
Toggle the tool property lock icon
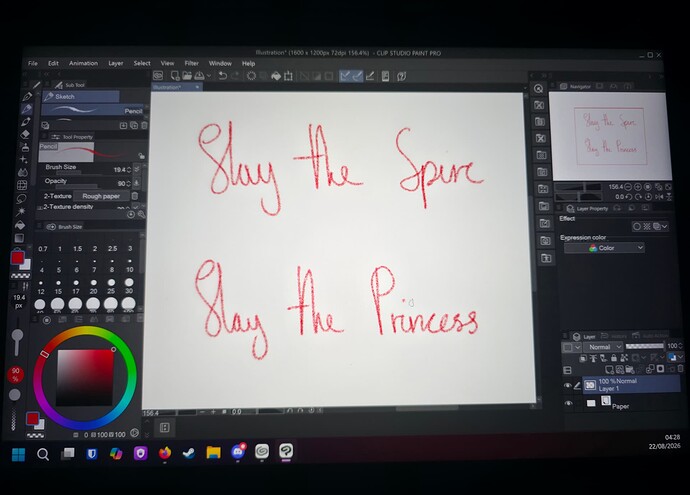coord(141,156)
